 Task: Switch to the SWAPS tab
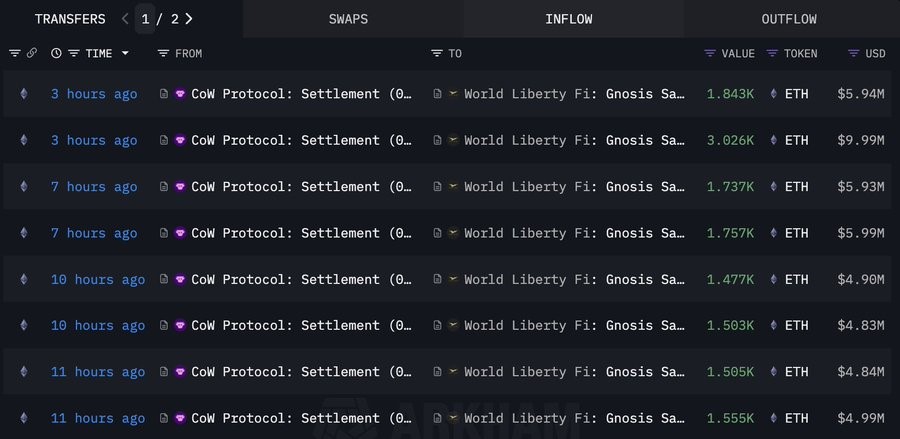tap(347, 19)
